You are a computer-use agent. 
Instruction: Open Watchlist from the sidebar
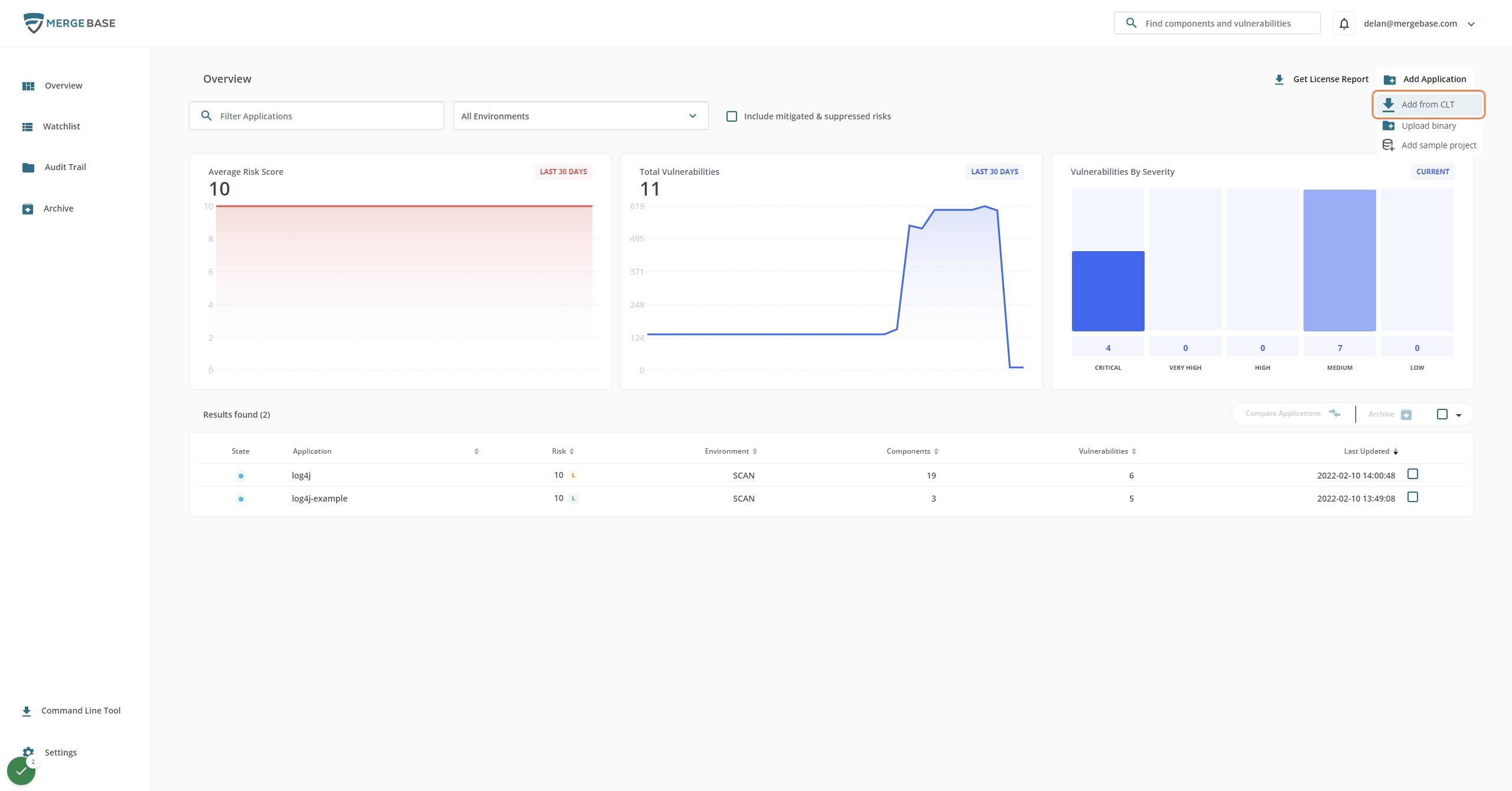[x=51, y=126]
